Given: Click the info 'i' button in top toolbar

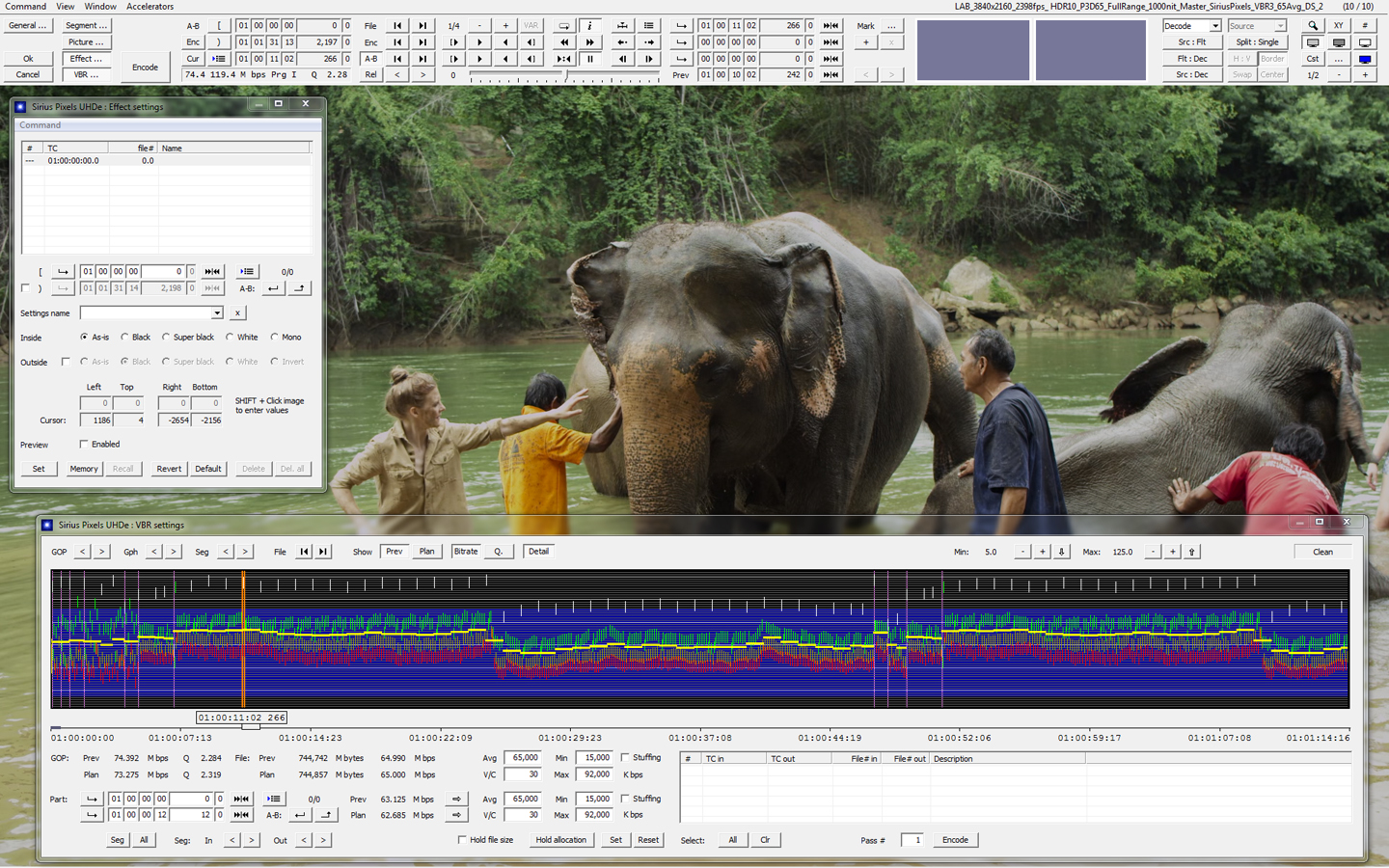Looking at the screenshot, I should tap(590, 26).
